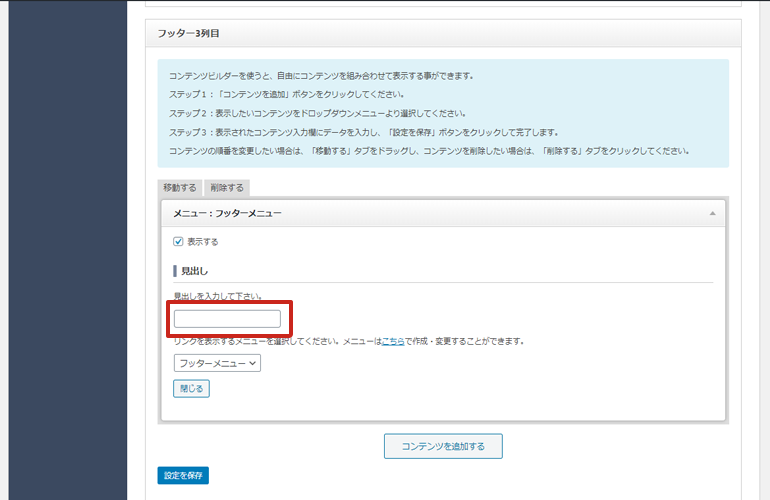The image size is (770, 500).
Task: Focus the 見出し text input field
Action: [x=227, y=319]
